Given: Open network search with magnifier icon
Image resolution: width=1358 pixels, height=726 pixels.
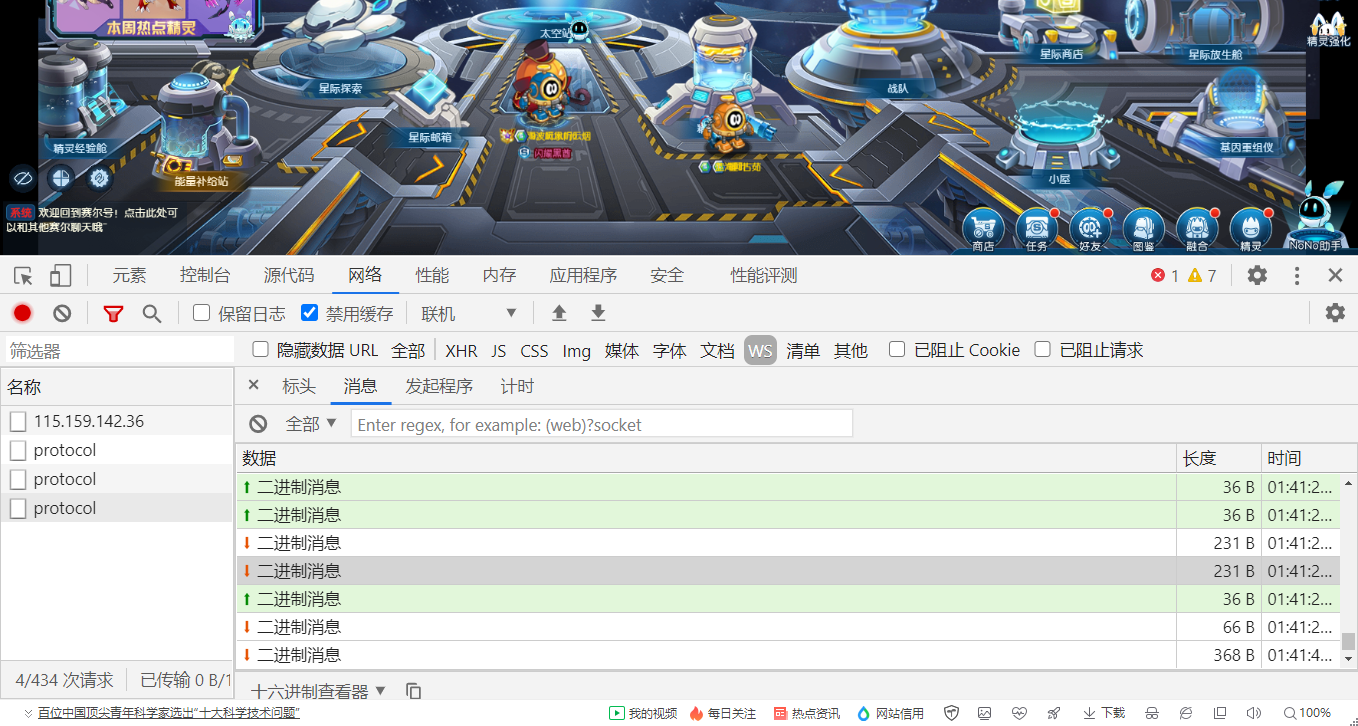Looking at the screenshot, I should [152, 313].
